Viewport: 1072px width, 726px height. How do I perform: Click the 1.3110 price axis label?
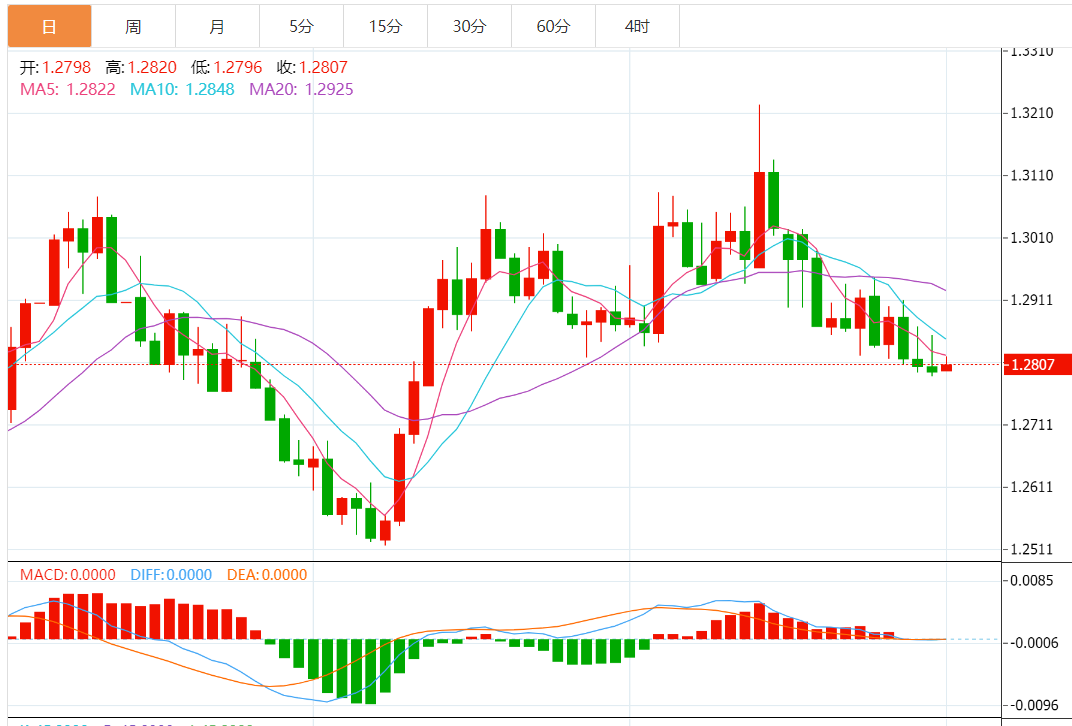coord(1032,176)
